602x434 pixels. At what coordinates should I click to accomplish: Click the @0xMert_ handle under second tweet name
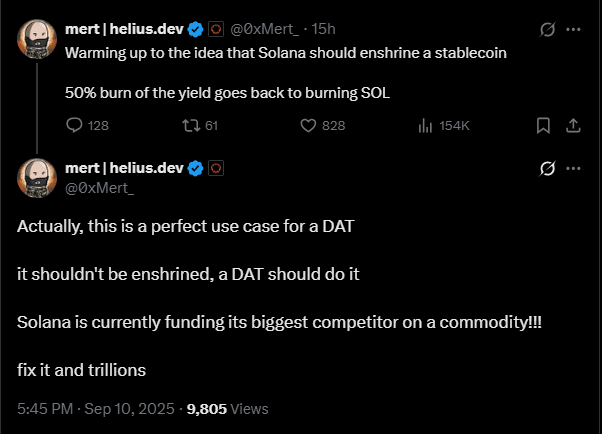[x=100, y=185]
